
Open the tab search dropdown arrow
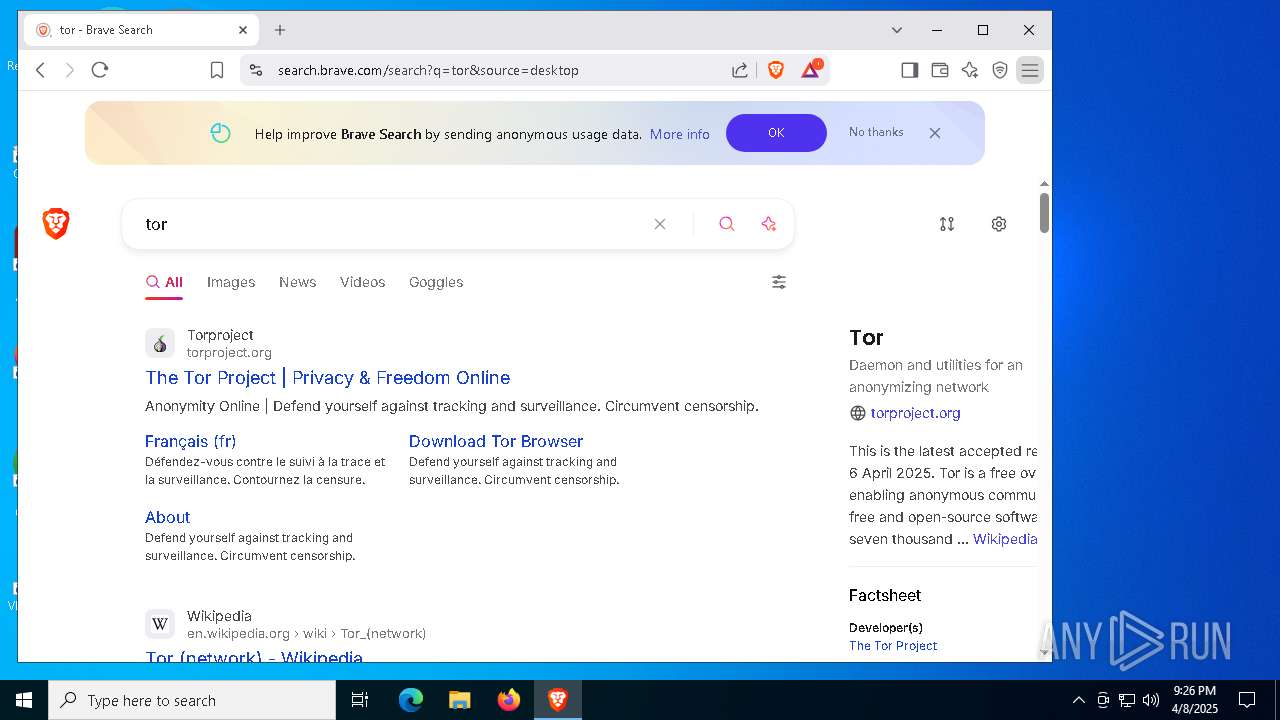coord(897,30)
